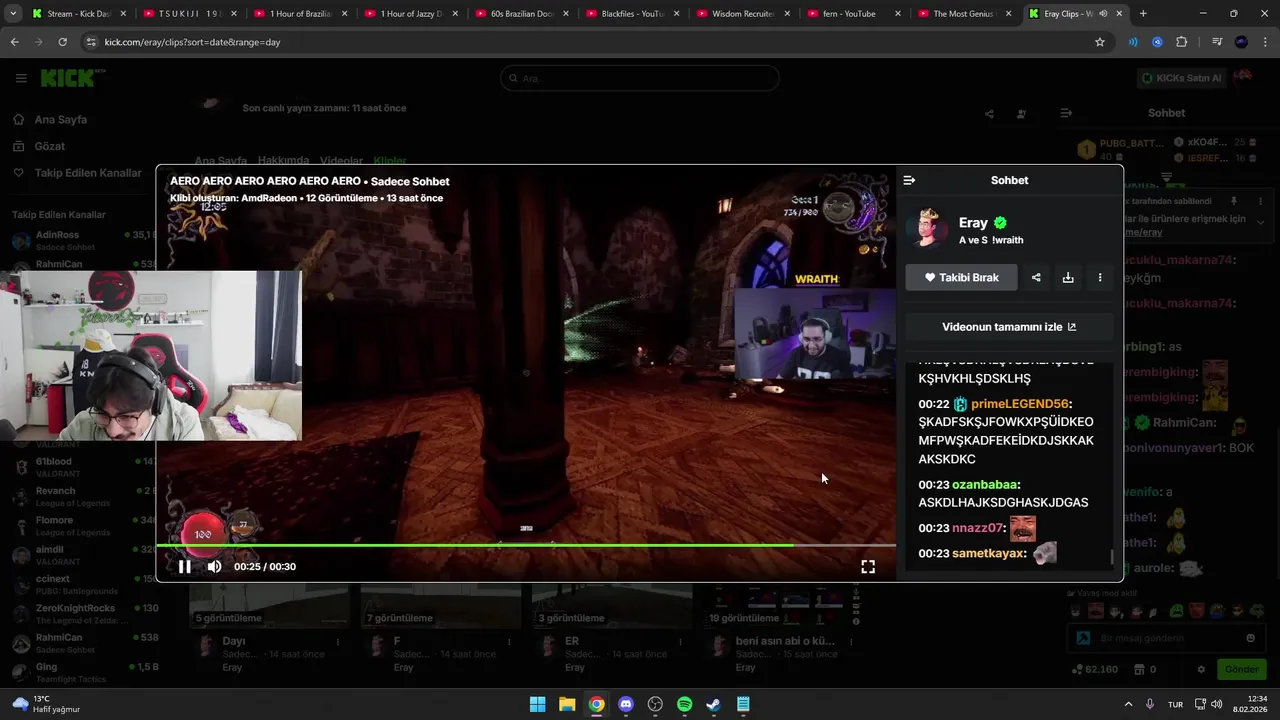Click nnazz07 username in clip chat
1280x720 pixels.
(978, 528)
